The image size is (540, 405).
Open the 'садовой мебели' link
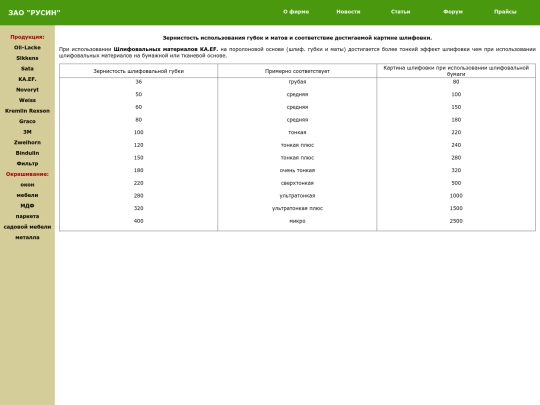pos(27,227)
